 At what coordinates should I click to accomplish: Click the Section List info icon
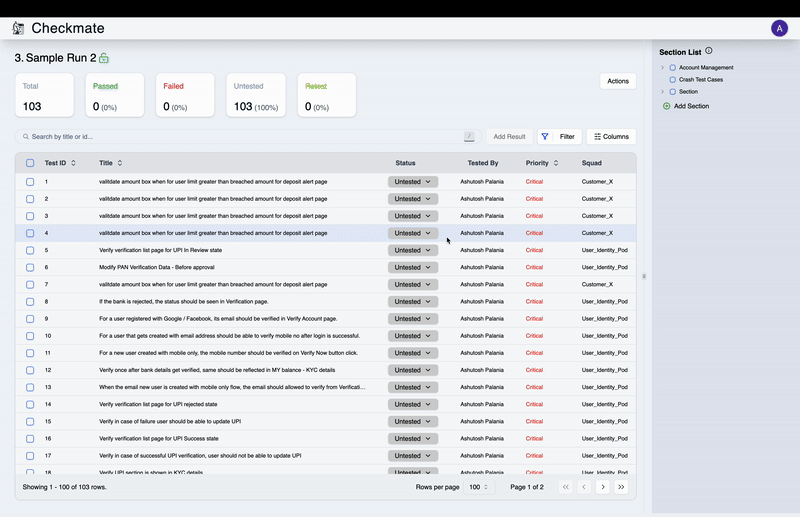pos(709,51)
